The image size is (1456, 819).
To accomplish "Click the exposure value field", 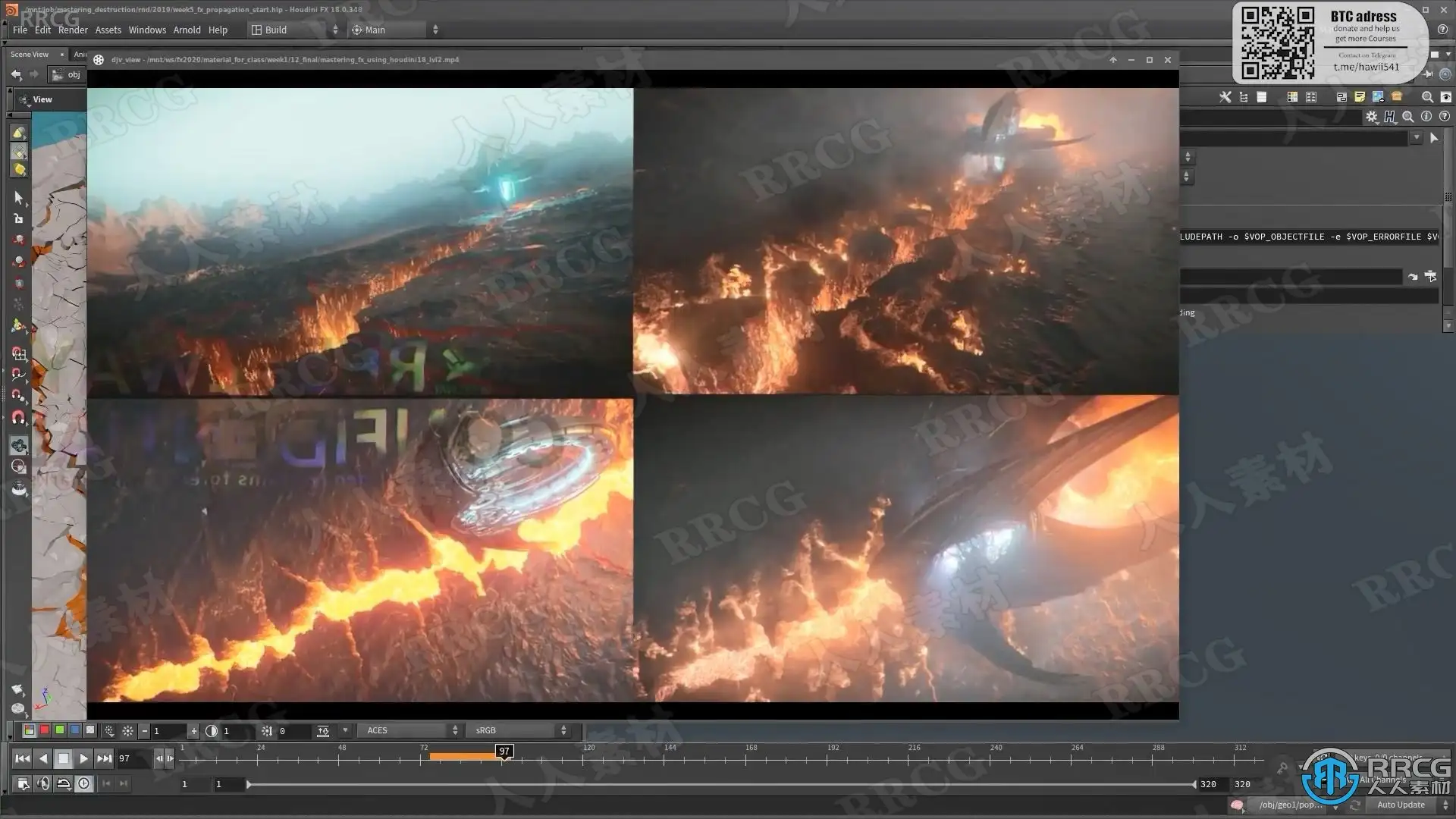I will (x=169, y=731).
